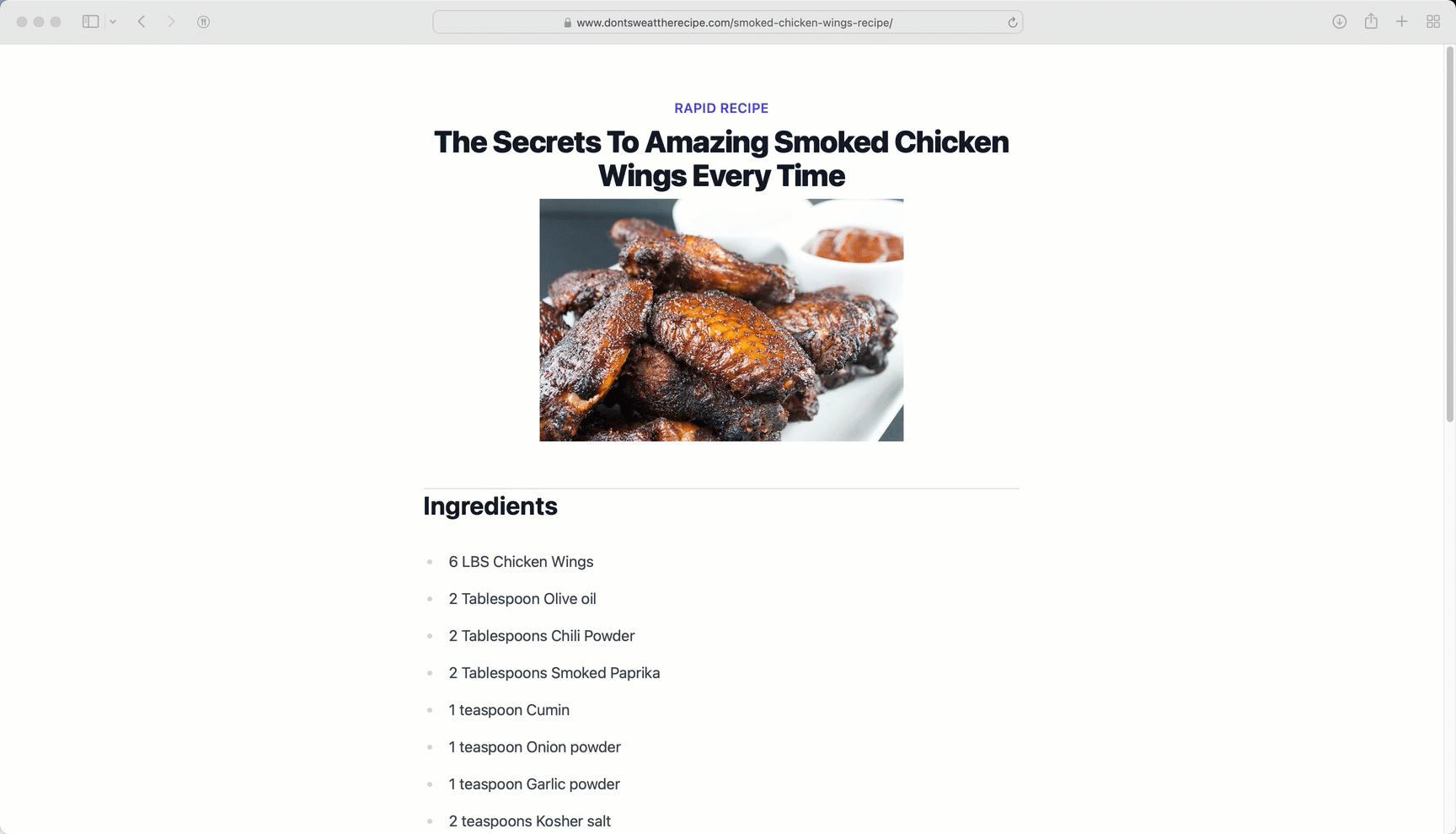Select the '6 LBS Chicken Wings' list item
This screenshot has height=834, width=1456.
pos(521,562)
